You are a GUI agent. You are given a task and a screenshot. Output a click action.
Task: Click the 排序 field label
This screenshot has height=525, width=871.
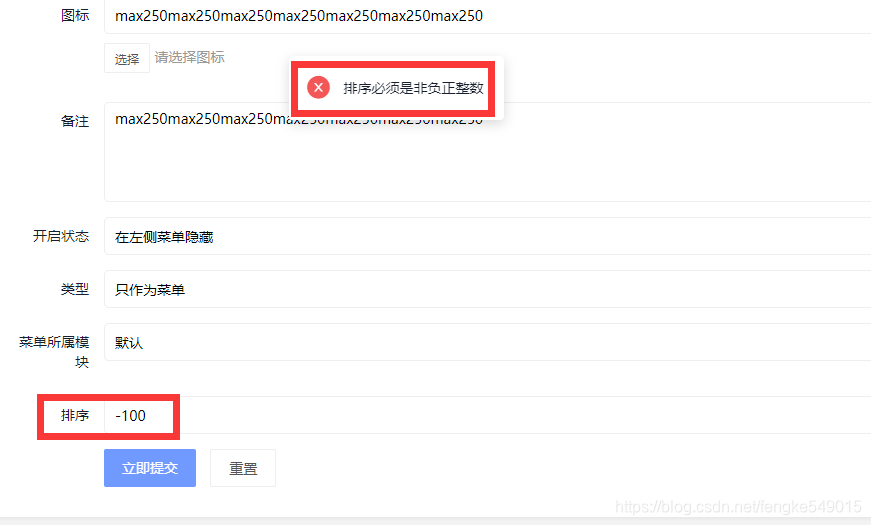coord(75,415)
